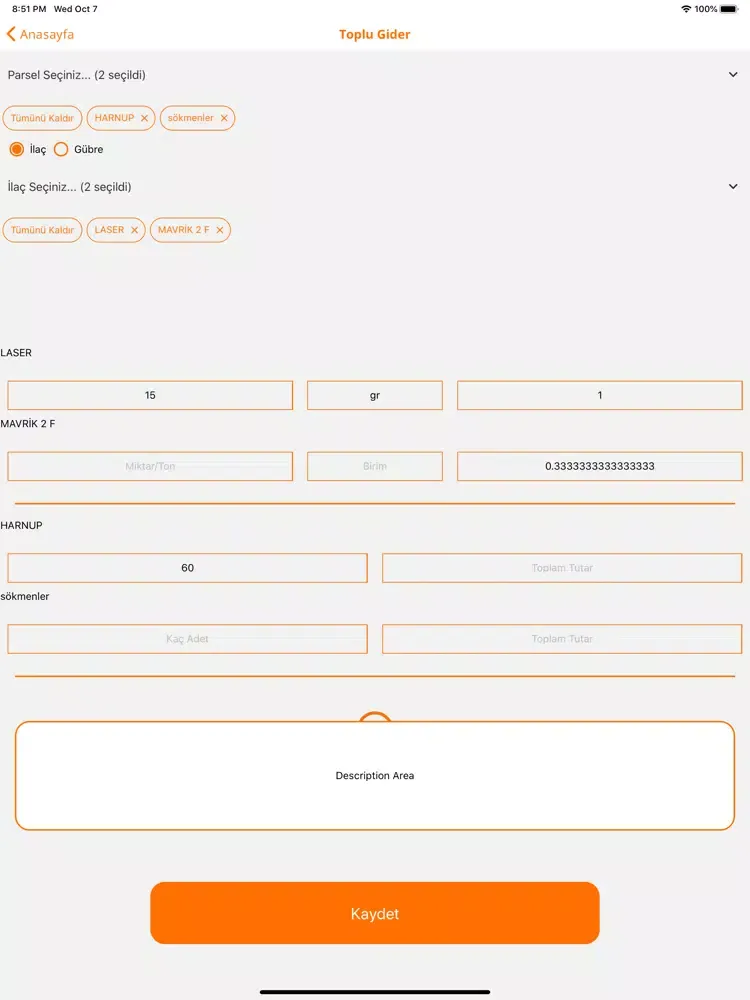Remove all selected parcels via Tümünü Kaldır

click(42, 118)
